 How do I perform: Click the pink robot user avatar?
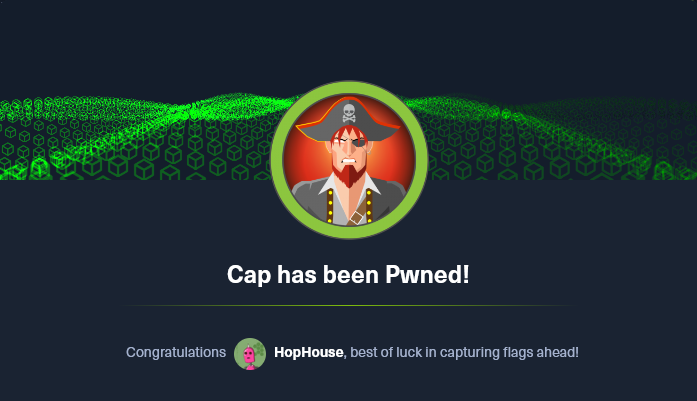coord(250,354)
